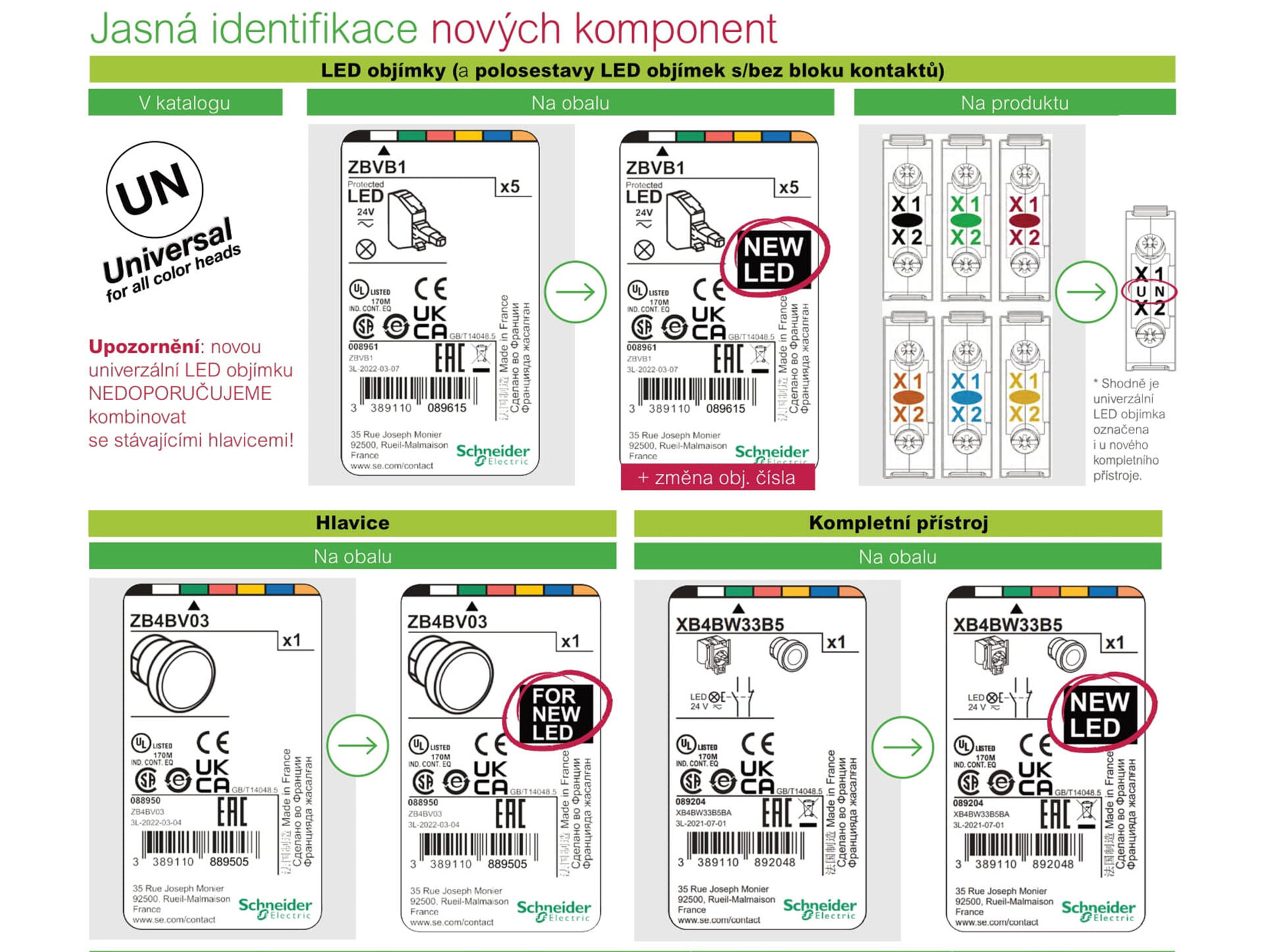Image resolution: width=1265 pixels, height=952 pixels.
Task: Select the blue X1 X2 LED socket
Action: (967, 395)
